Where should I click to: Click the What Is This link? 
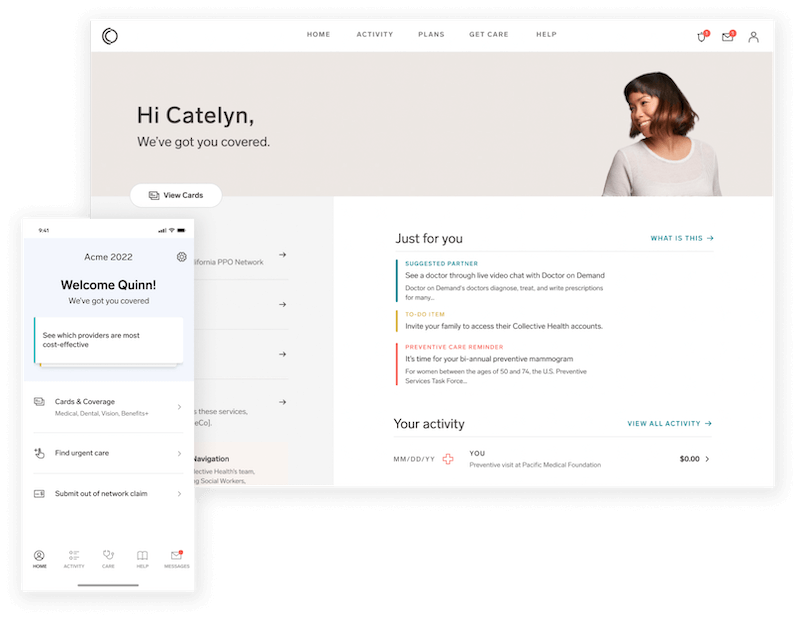click(682, 239)
